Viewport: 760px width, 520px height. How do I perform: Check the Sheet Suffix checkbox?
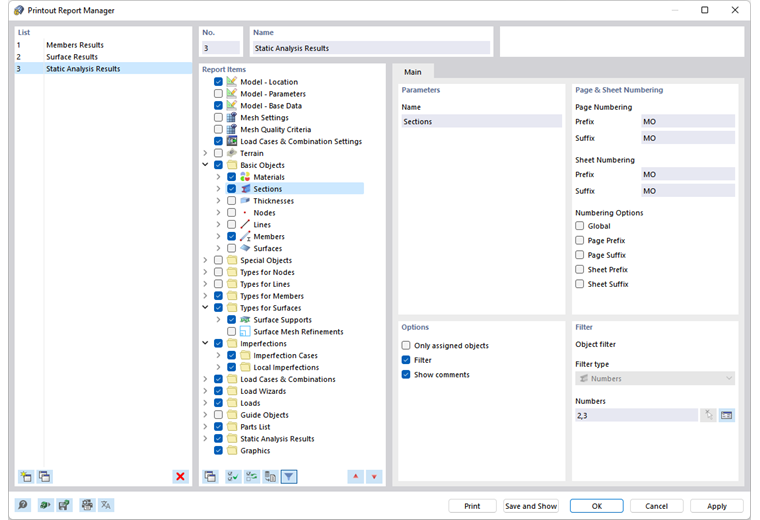point(580,284)
